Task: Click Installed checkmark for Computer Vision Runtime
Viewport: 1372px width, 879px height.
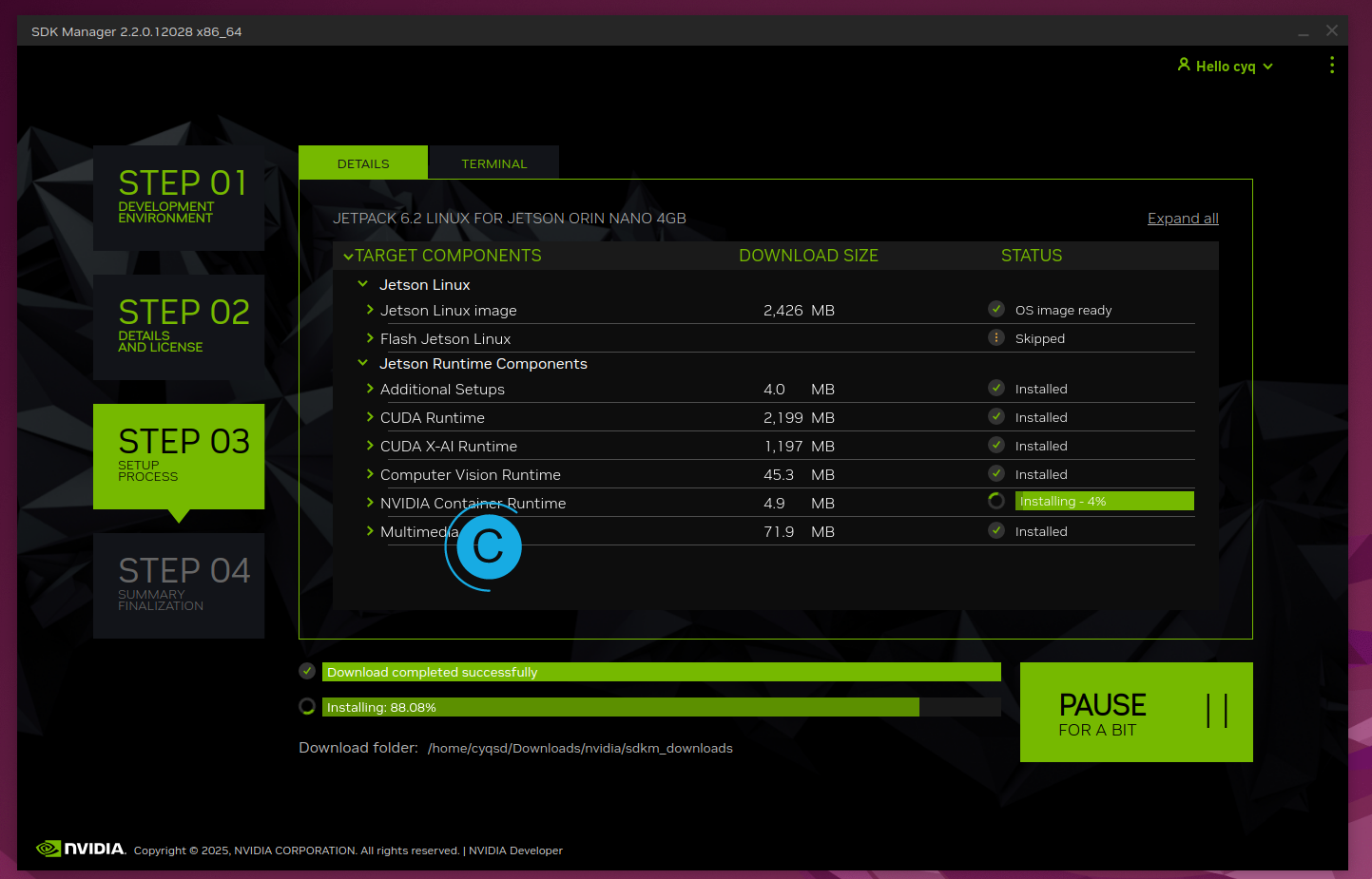Action: [x=996, y=473]
